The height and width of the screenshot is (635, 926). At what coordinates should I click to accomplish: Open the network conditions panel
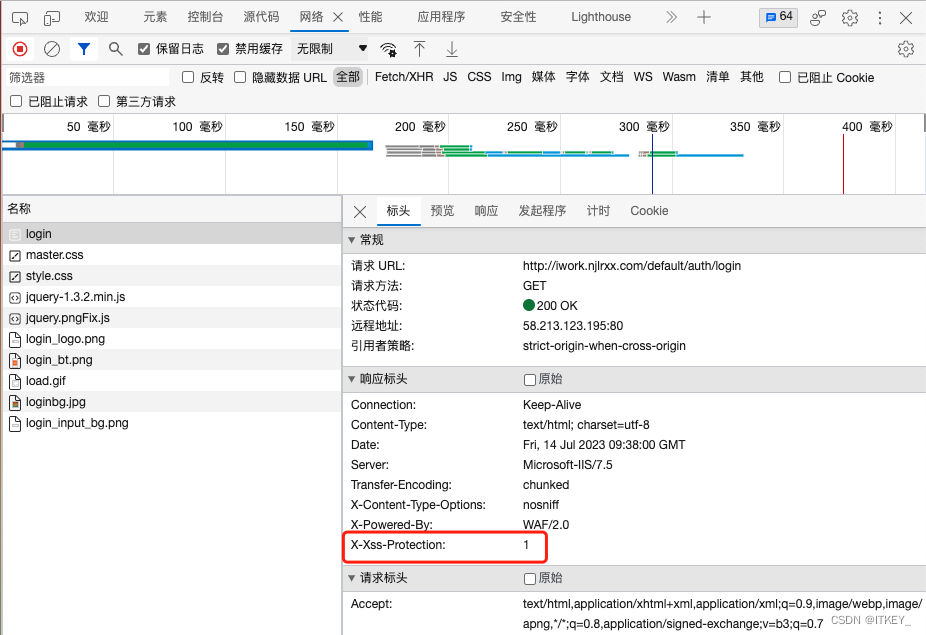click(x=388, y=48)
